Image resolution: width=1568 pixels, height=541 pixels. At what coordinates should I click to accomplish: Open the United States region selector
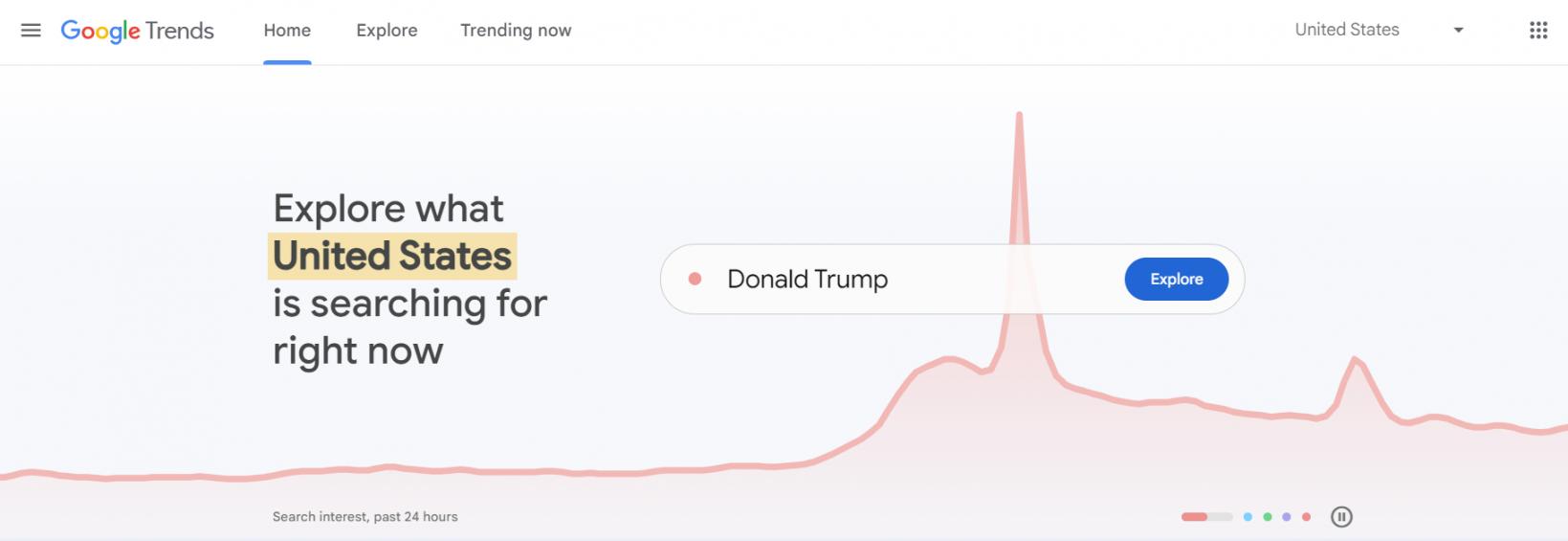[x=1346, y=30]
